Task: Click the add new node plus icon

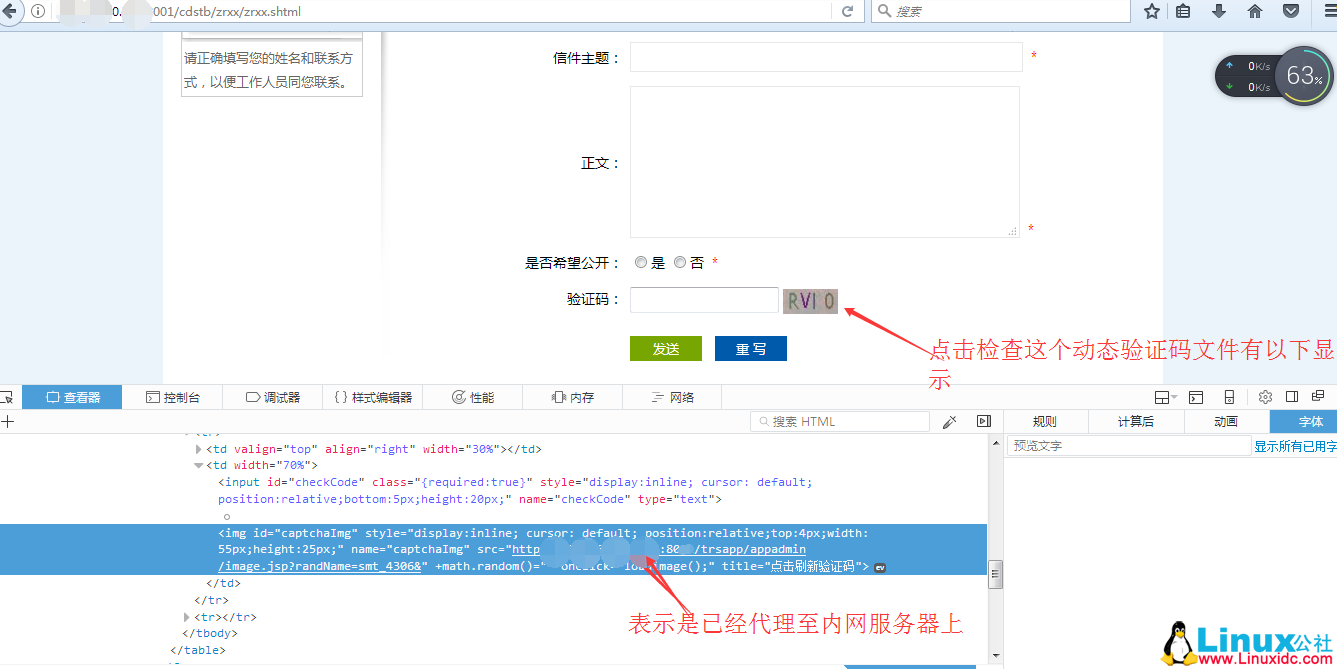Action: coord(8,422)
